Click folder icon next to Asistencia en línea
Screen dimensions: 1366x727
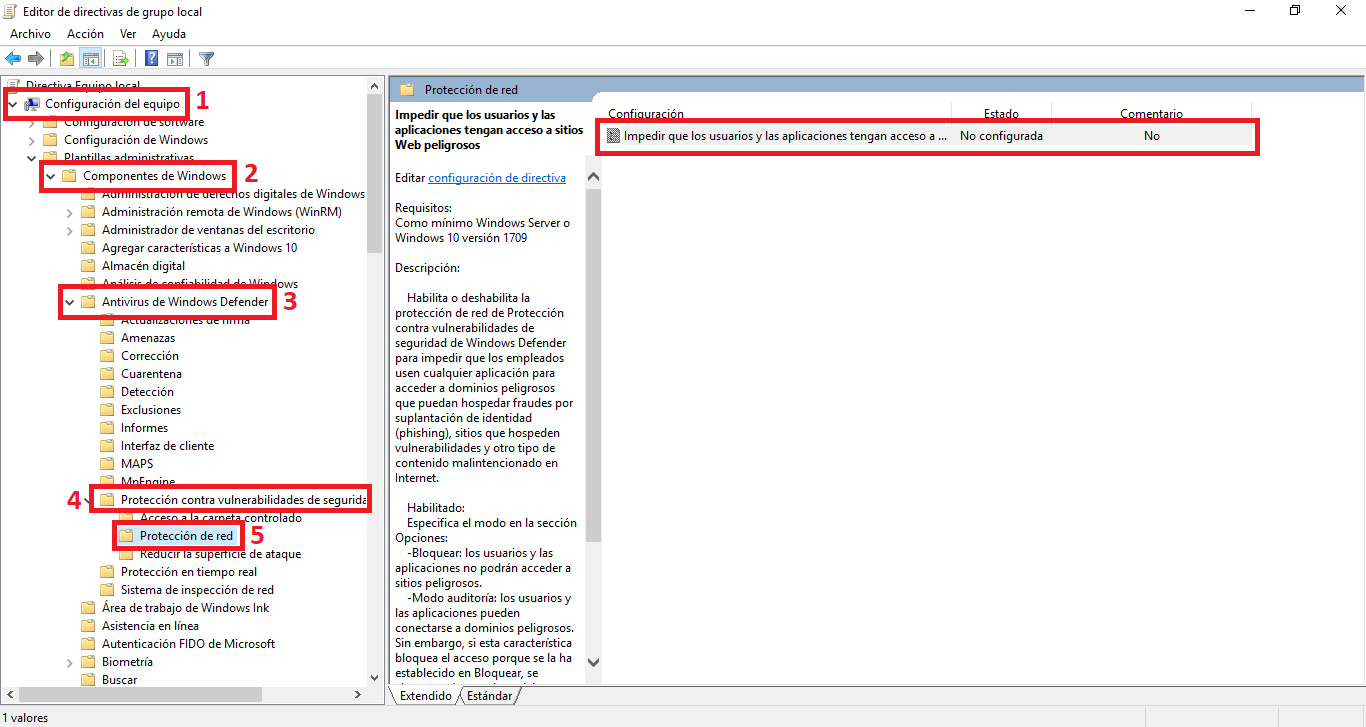[89, 626]
